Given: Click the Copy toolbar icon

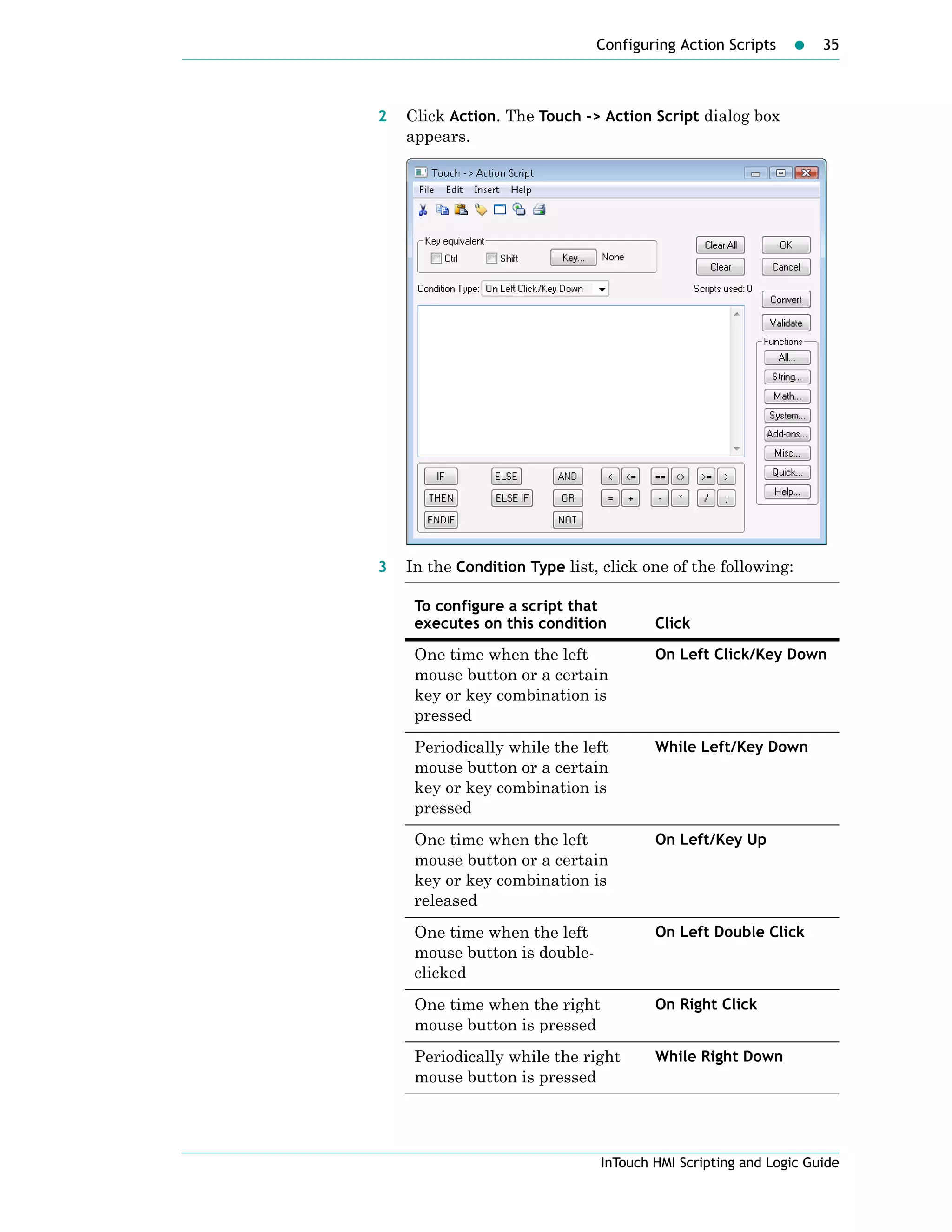Looking at the screenshot, I should point(442,211).
